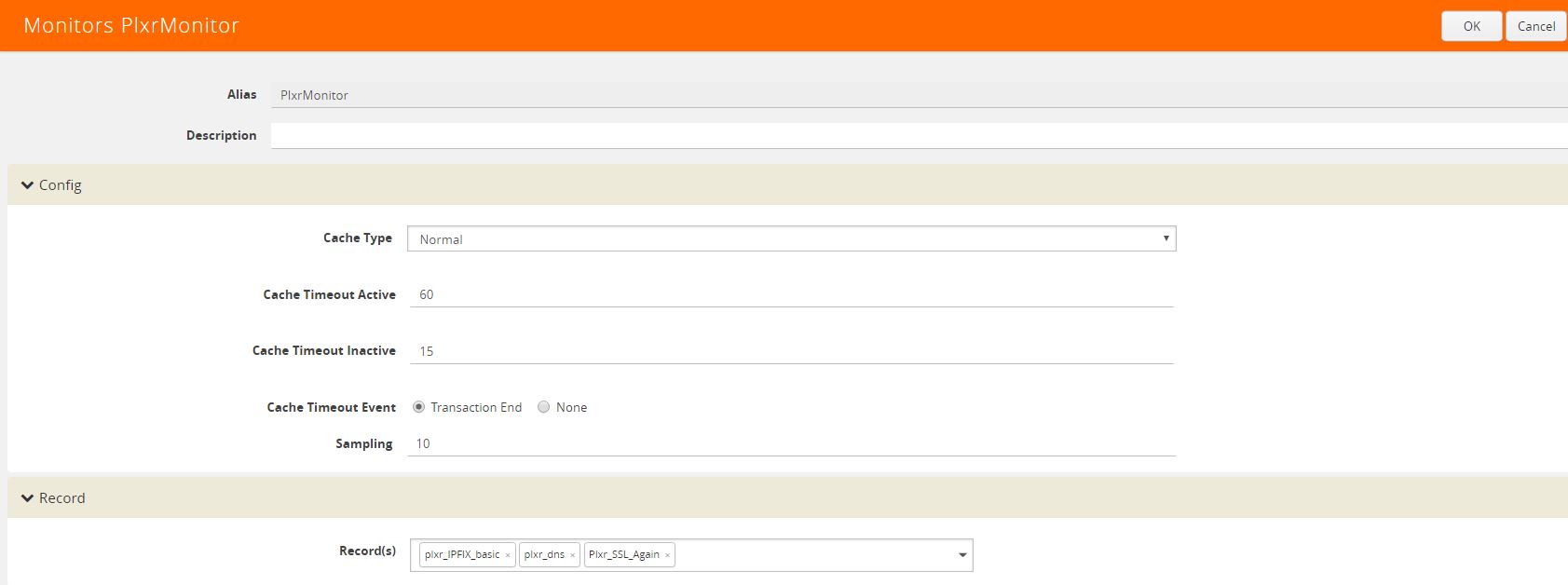The height and width of the screenshot is (585, 1568).
Task: Click the Sampling input field
Action: coord(792,443)
